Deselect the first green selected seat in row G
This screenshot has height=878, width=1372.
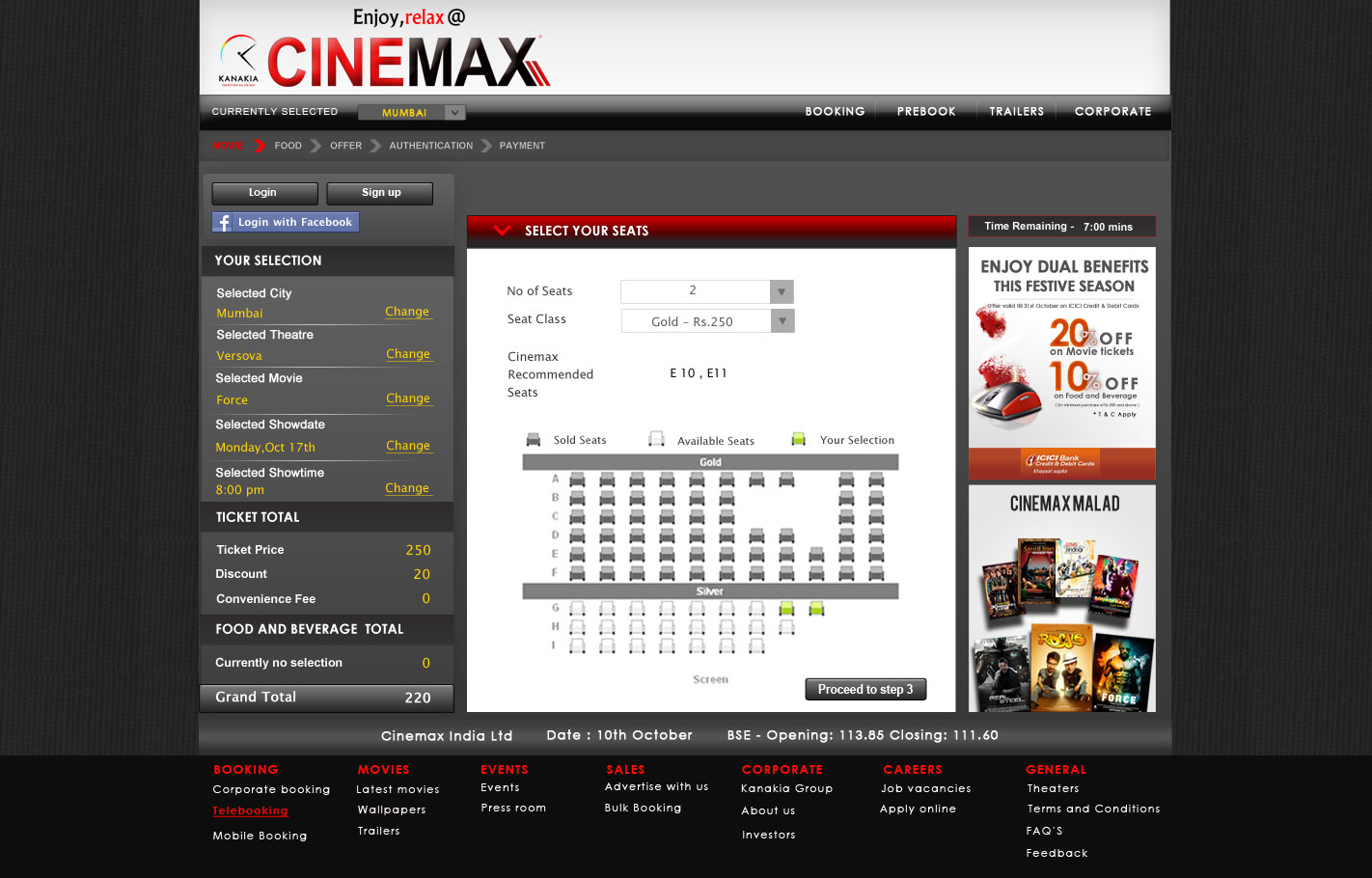tap(786, 608)
